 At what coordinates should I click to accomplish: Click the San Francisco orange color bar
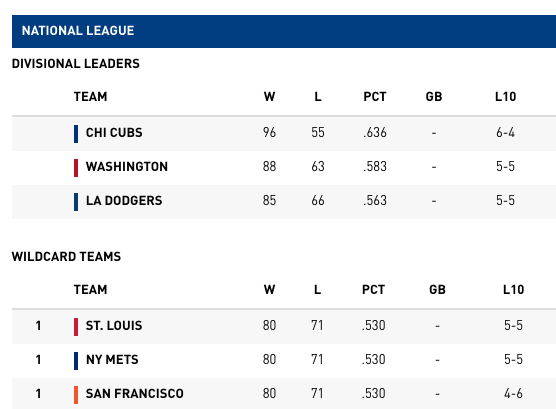coord(76,395)
